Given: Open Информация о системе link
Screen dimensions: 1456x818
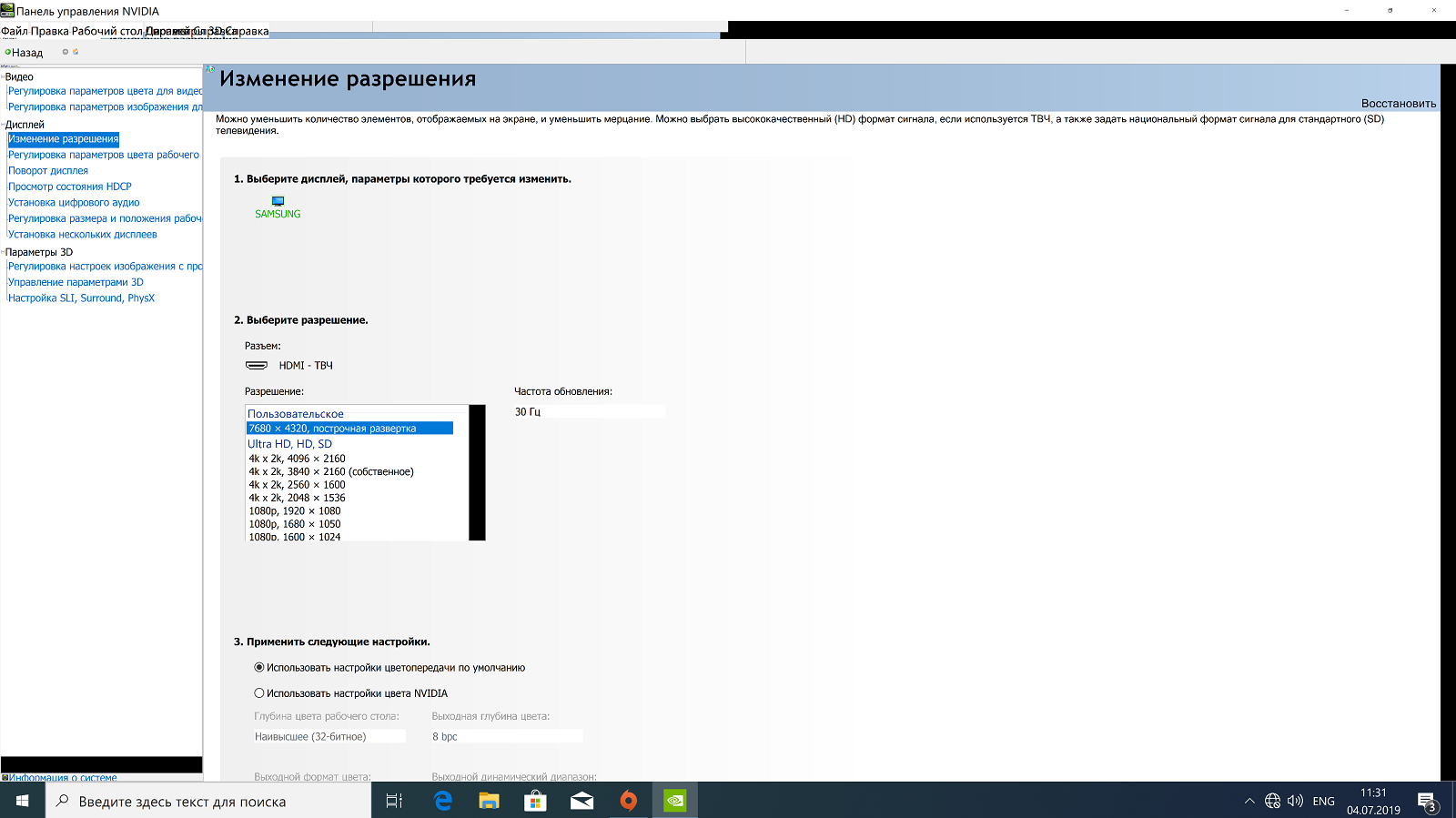Looking at the screenshot, I should (x=63, y=778).
